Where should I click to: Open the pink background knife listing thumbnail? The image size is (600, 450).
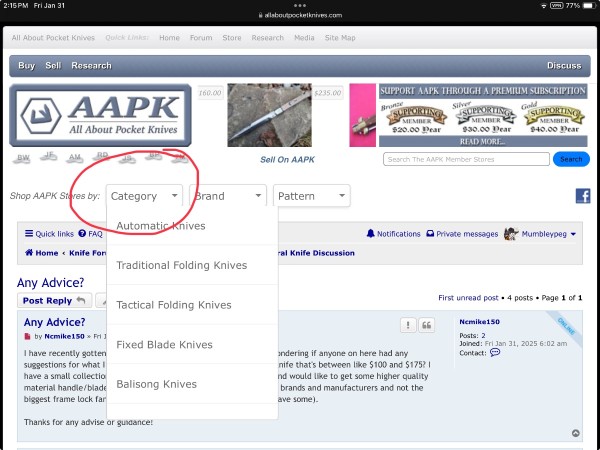click(362, 115)
